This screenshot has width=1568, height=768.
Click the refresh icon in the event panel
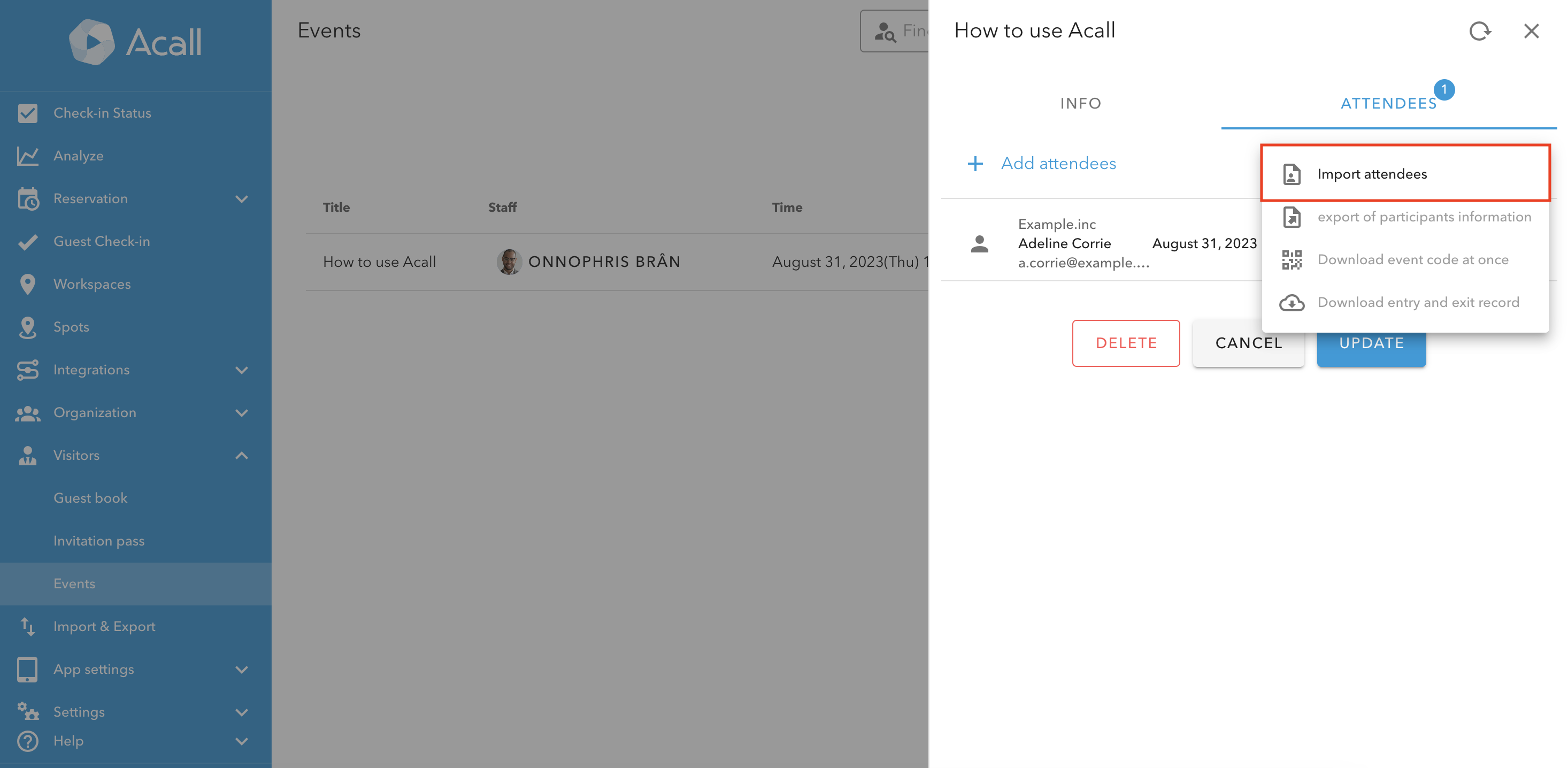(x=1479, y=31)
